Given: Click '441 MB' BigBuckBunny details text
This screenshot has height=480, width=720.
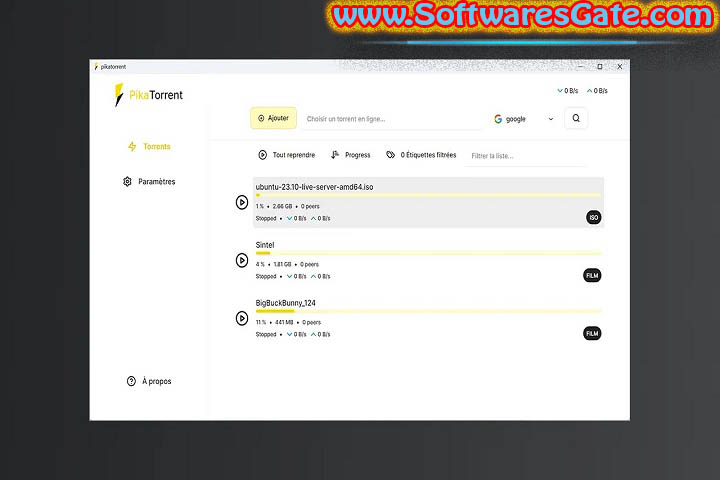Looking at the screenshot, I should pos(284,322).
